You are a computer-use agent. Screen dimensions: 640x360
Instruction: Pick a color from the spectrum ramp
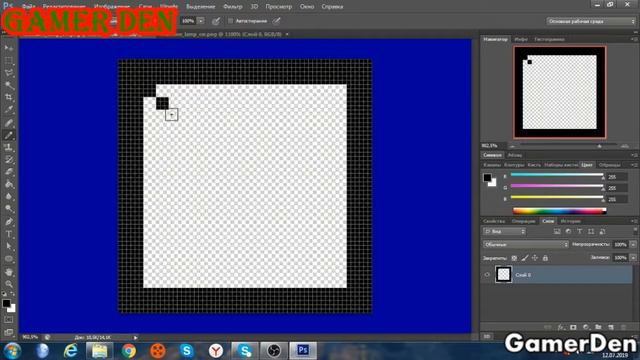[559, 211]
